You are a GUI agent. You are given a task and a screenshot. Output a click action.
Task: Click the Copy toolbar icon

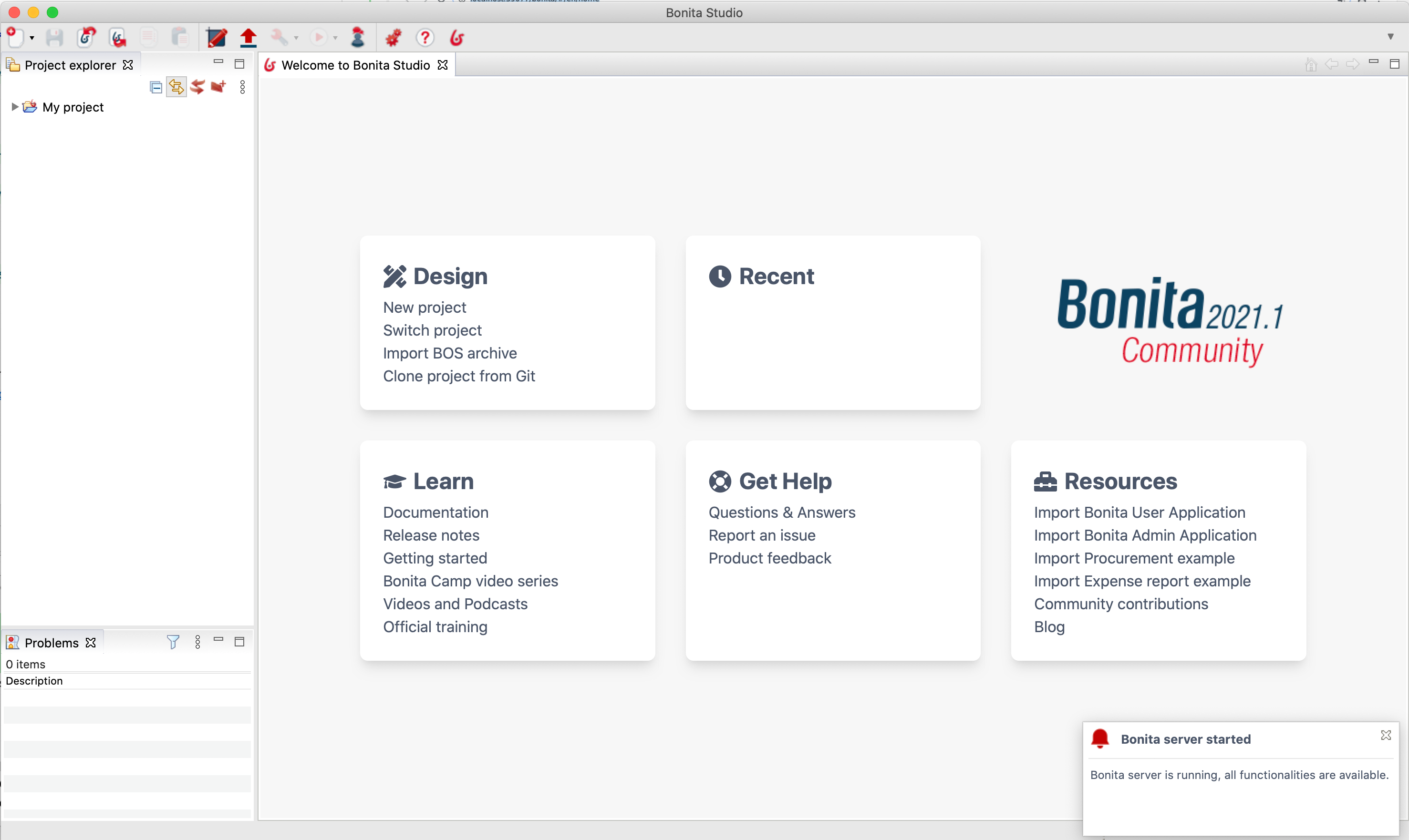coord(148,37)
